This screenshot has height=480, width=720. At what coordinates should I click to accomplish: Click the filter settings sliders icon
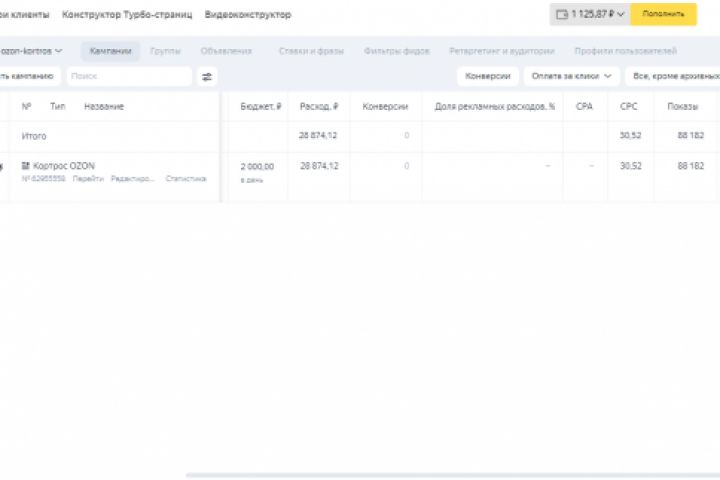(207, 76)
